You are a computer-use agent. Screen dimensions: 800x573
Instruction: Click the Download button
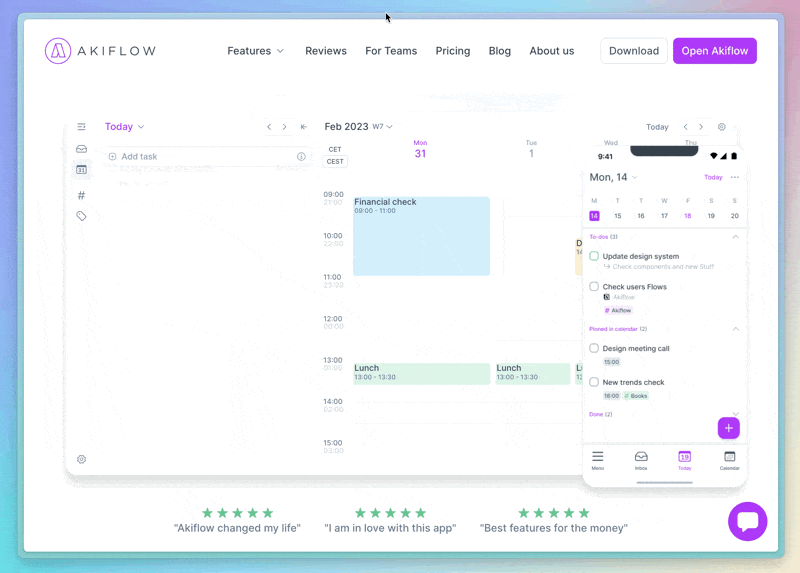pos(634,51)
